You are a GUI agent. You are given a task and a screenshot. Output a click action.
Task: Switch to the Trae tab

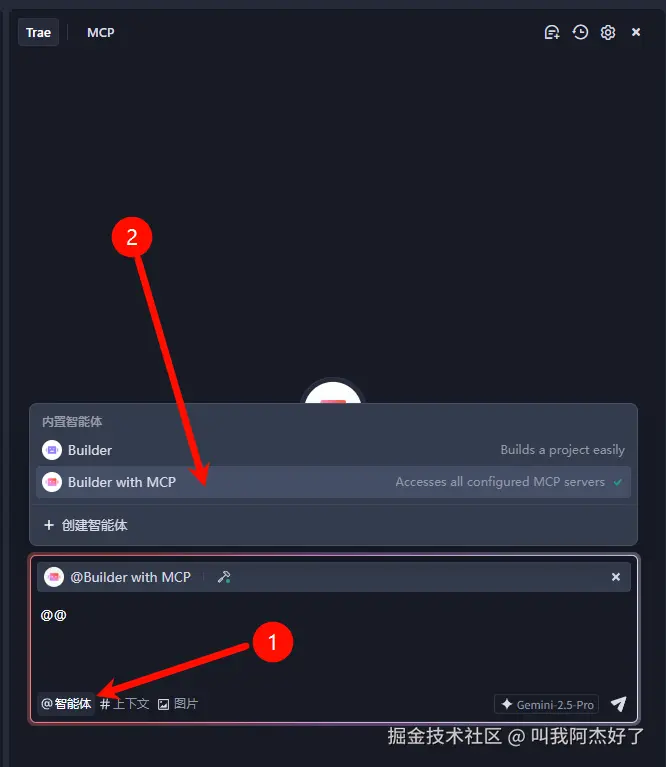point(38,32)
